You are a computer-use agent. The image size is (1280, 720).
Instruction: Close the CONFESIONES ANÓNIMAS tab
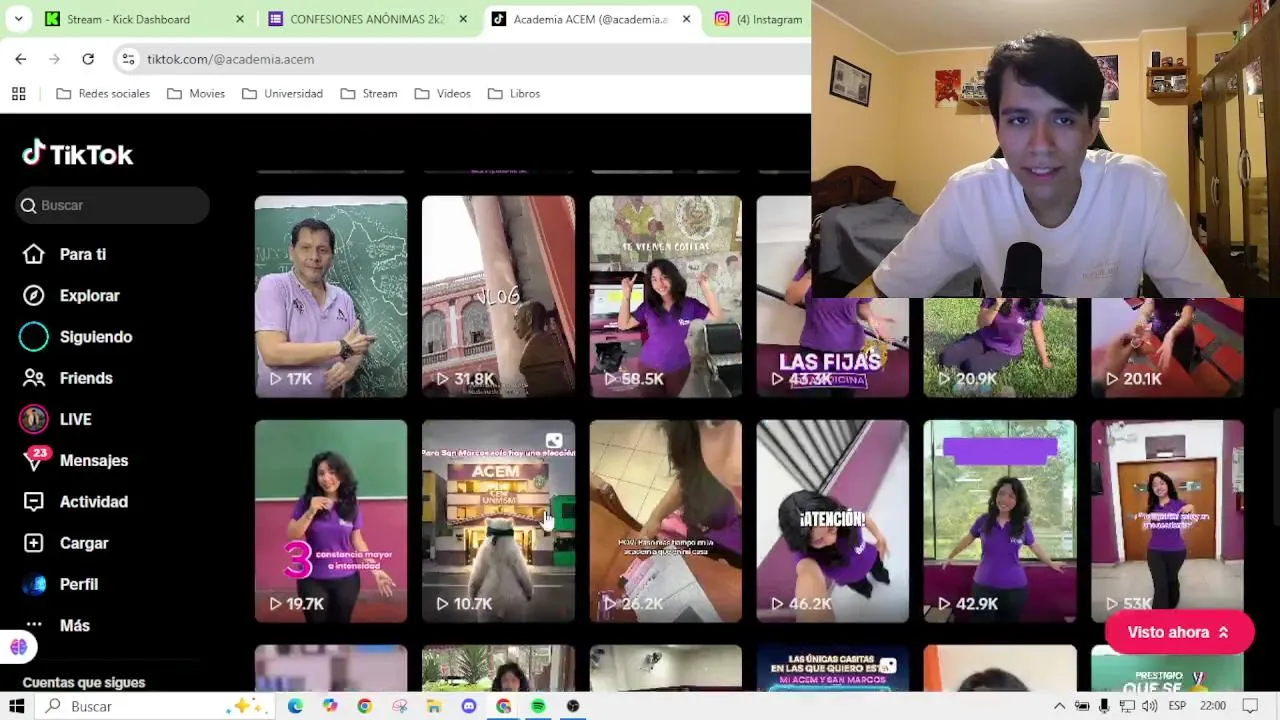463,19
